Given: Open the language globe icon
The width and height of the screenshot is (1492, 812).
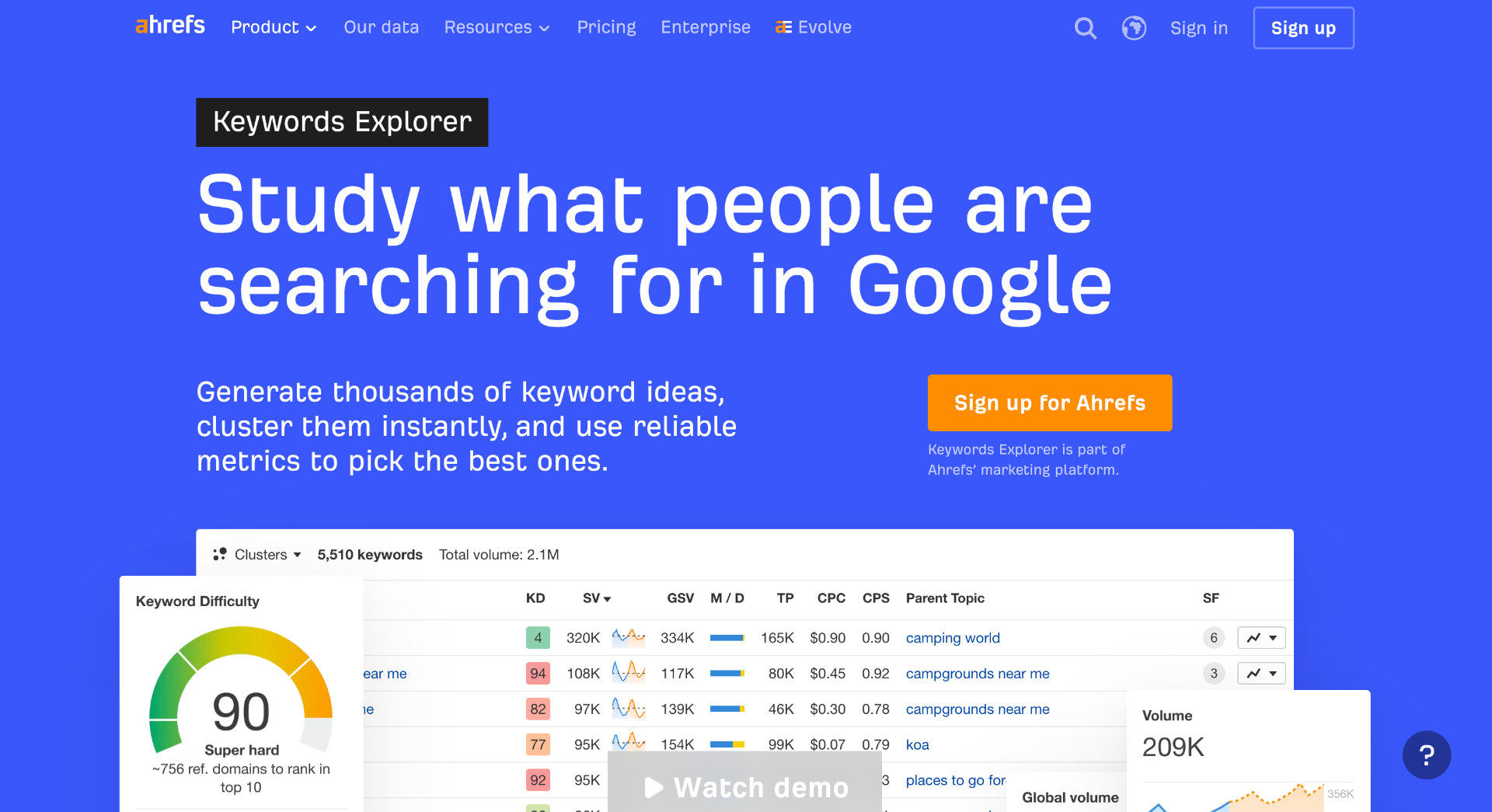Looking at the screenshot, I should tap(1134, 28).
